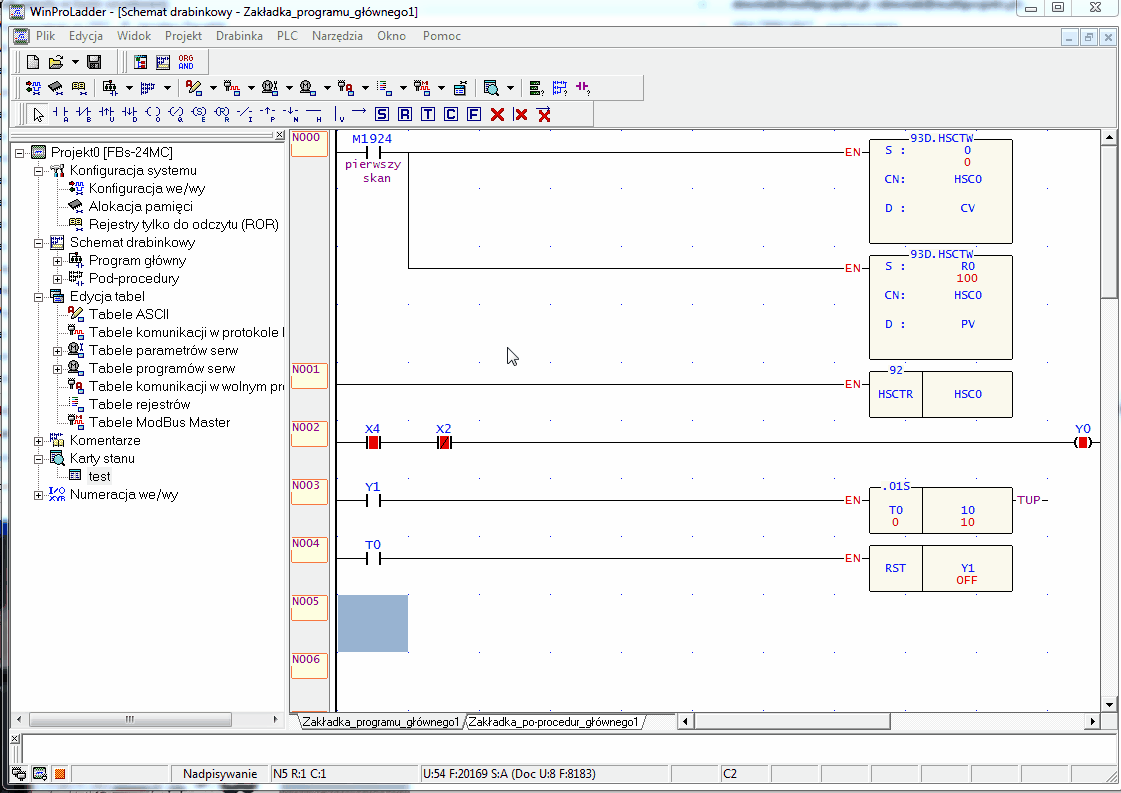Screen dimensions: 1121x793
Task: Expand Program główny node
Action: 57,261
